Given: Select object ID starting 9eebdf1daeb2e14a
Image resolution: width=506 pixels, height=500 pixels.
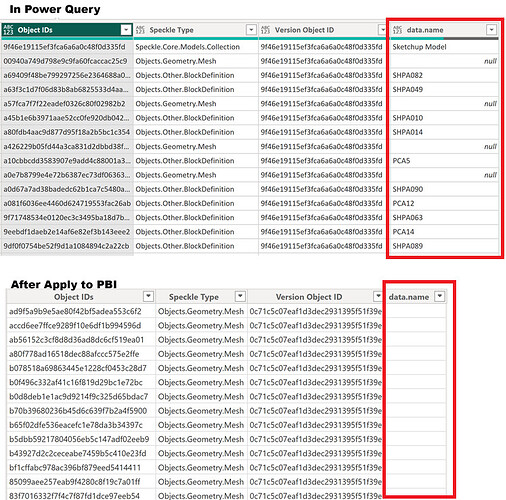Looking at the screenshot, I should click(67, 232).
